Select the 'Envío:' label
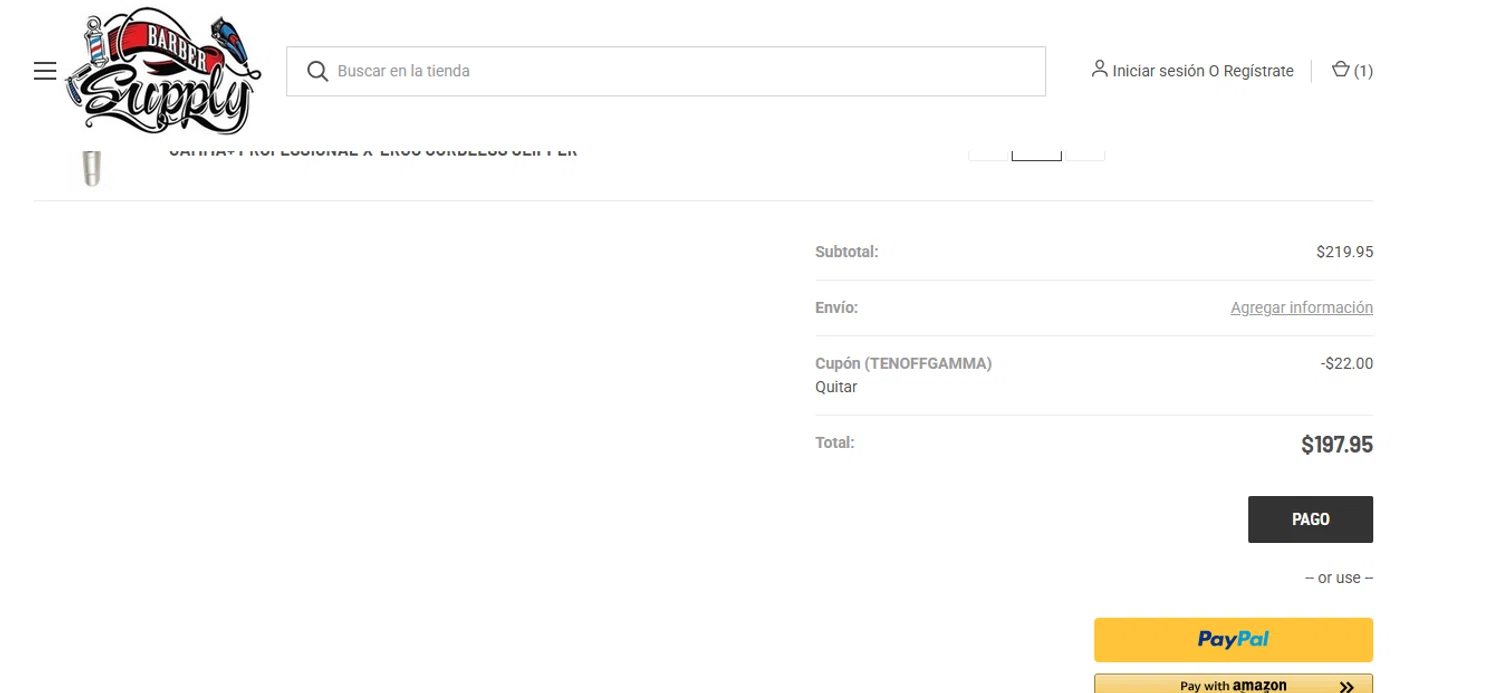This screenshot has height=693, width=1500. (836, 308)
